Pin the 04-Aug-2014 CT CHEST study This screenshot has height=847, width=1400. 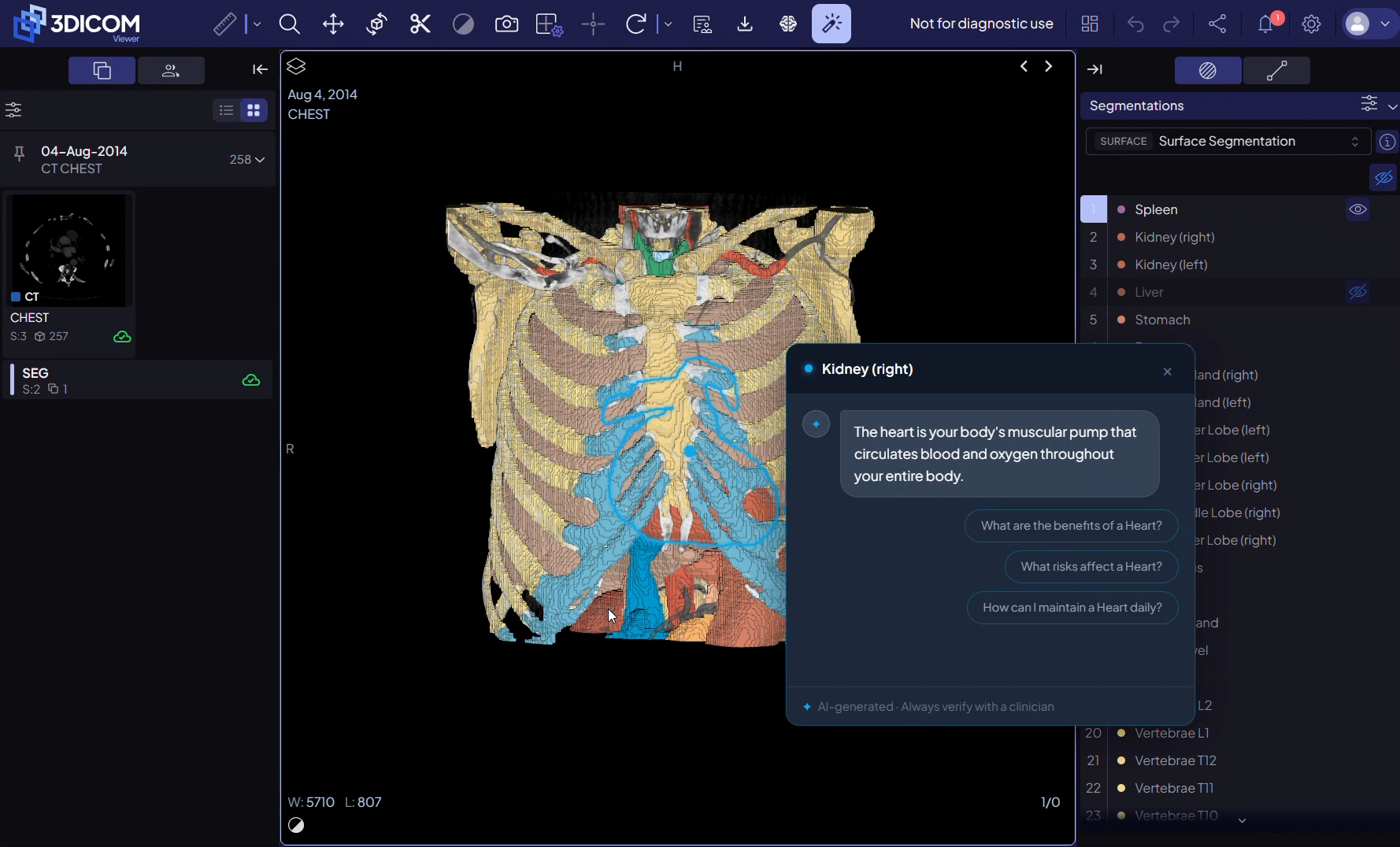[20, 153]
